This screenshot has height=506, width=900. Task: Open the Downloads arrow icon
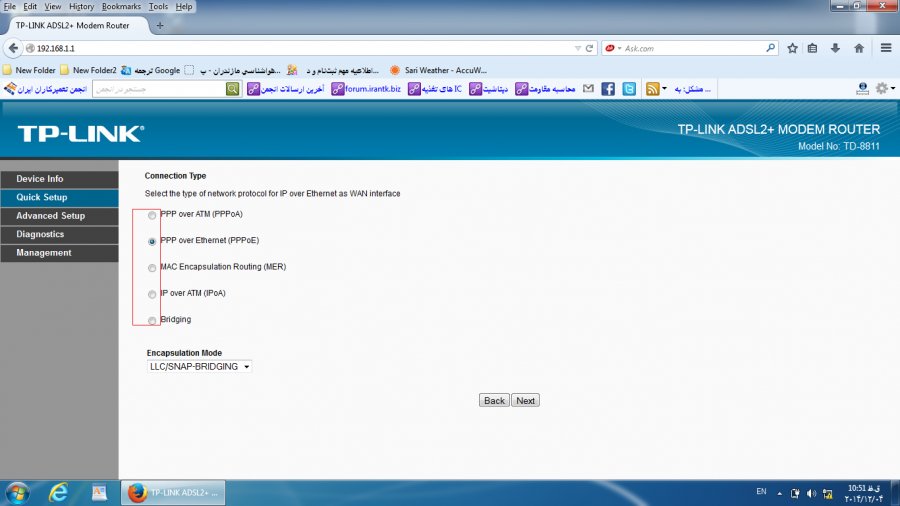835,48
